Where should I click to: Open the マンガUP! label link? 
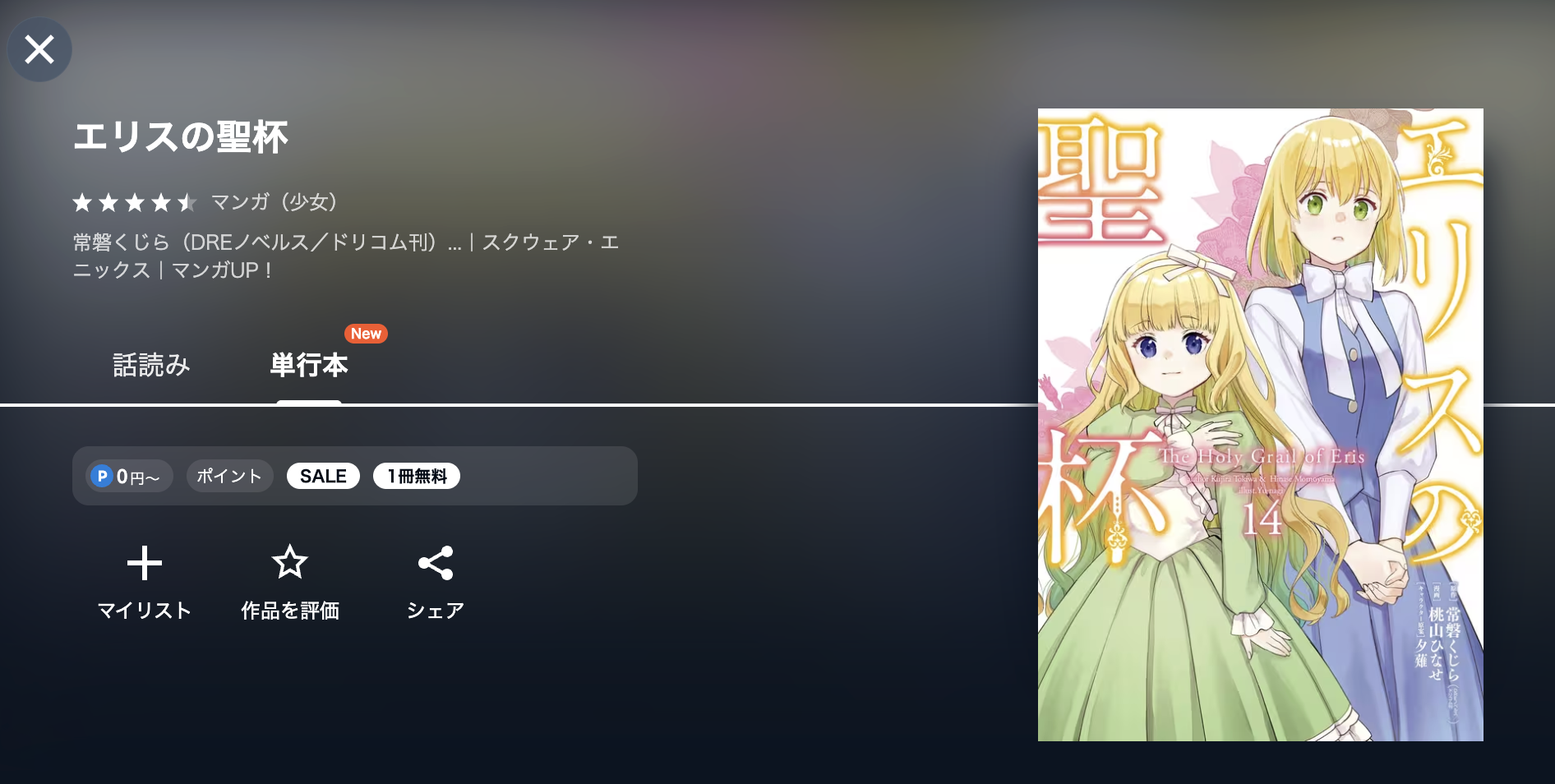coord(223,270)
